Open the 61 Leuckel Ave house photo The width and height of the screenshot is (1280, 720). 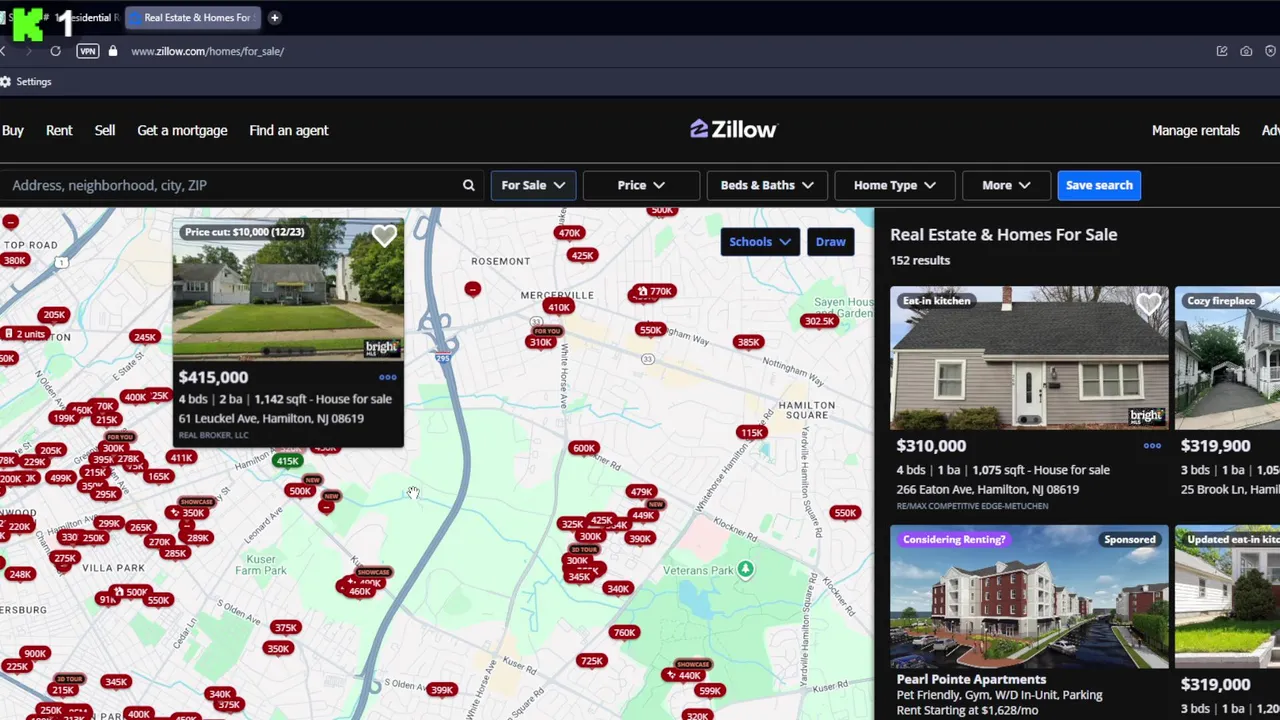(x=288, y=290)
